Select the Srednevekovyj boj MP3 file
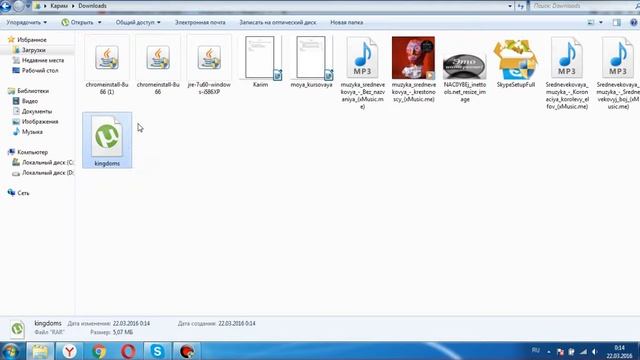Image resolution: width=640 pixels, height=360 pixels. [x=618, y=73]
